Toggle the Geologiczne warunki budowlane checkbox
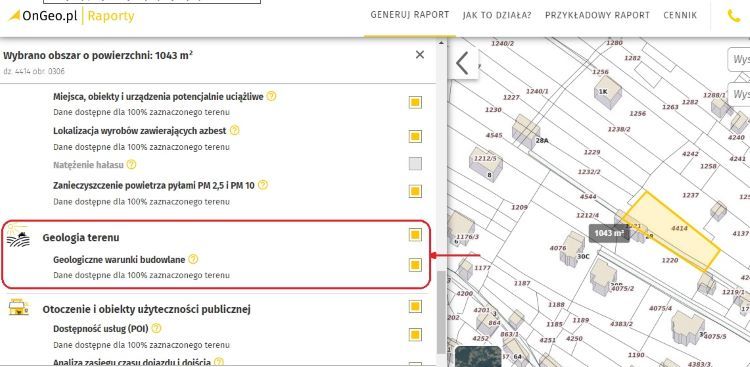 pyautogui.click(x=415, y=265)
